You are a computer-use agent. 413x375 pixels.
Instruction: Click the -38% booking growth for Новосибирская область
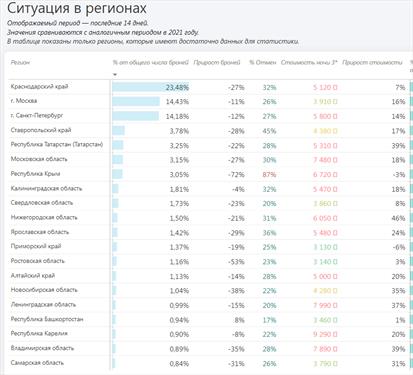(x=236, y=291)
